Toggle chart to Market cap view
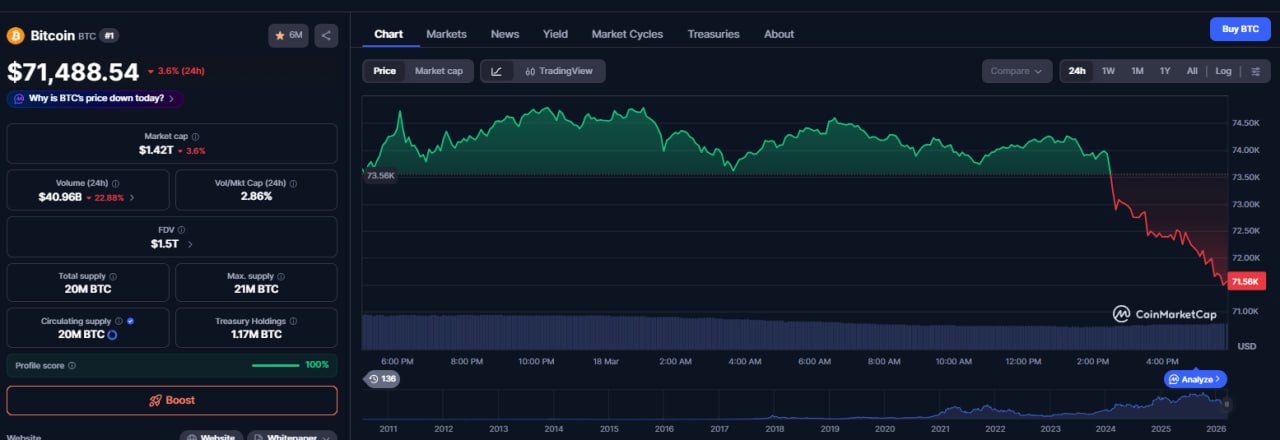This screenshot has height=440, width=1280. tap(438, 71)
